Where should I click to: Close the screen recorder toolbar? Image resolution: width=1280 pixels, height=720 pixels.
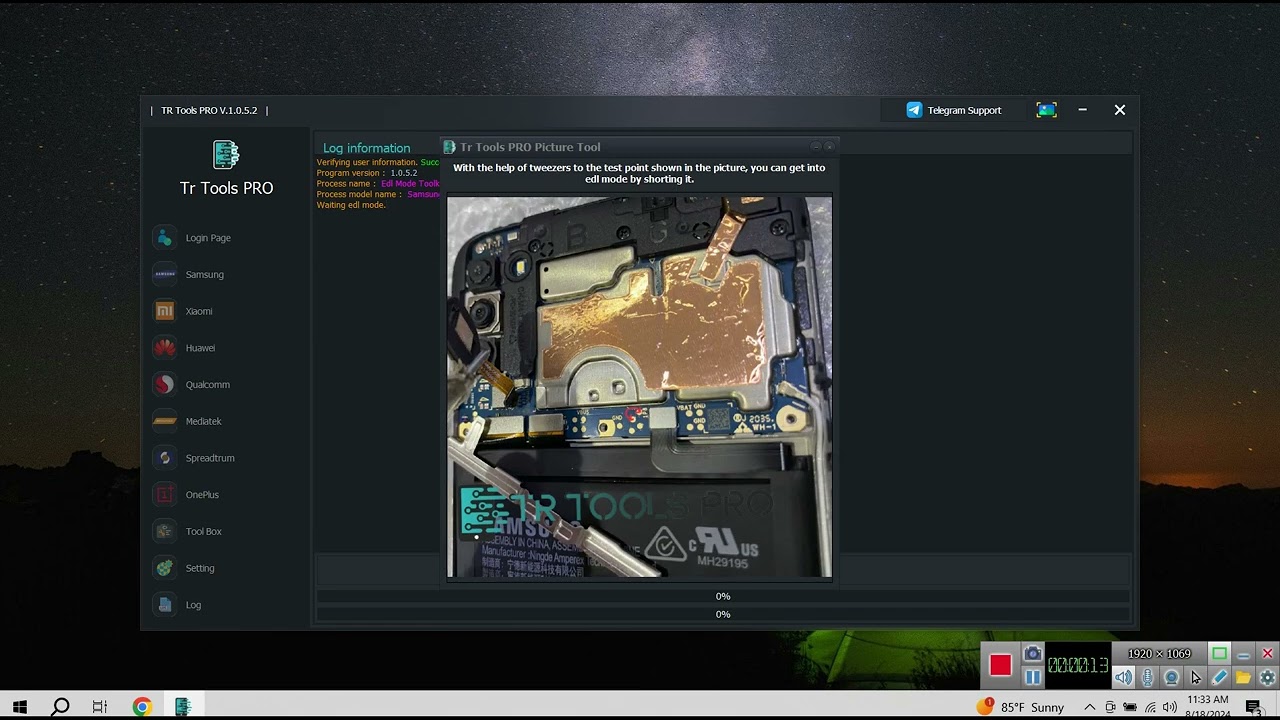tap(1267, 654)
